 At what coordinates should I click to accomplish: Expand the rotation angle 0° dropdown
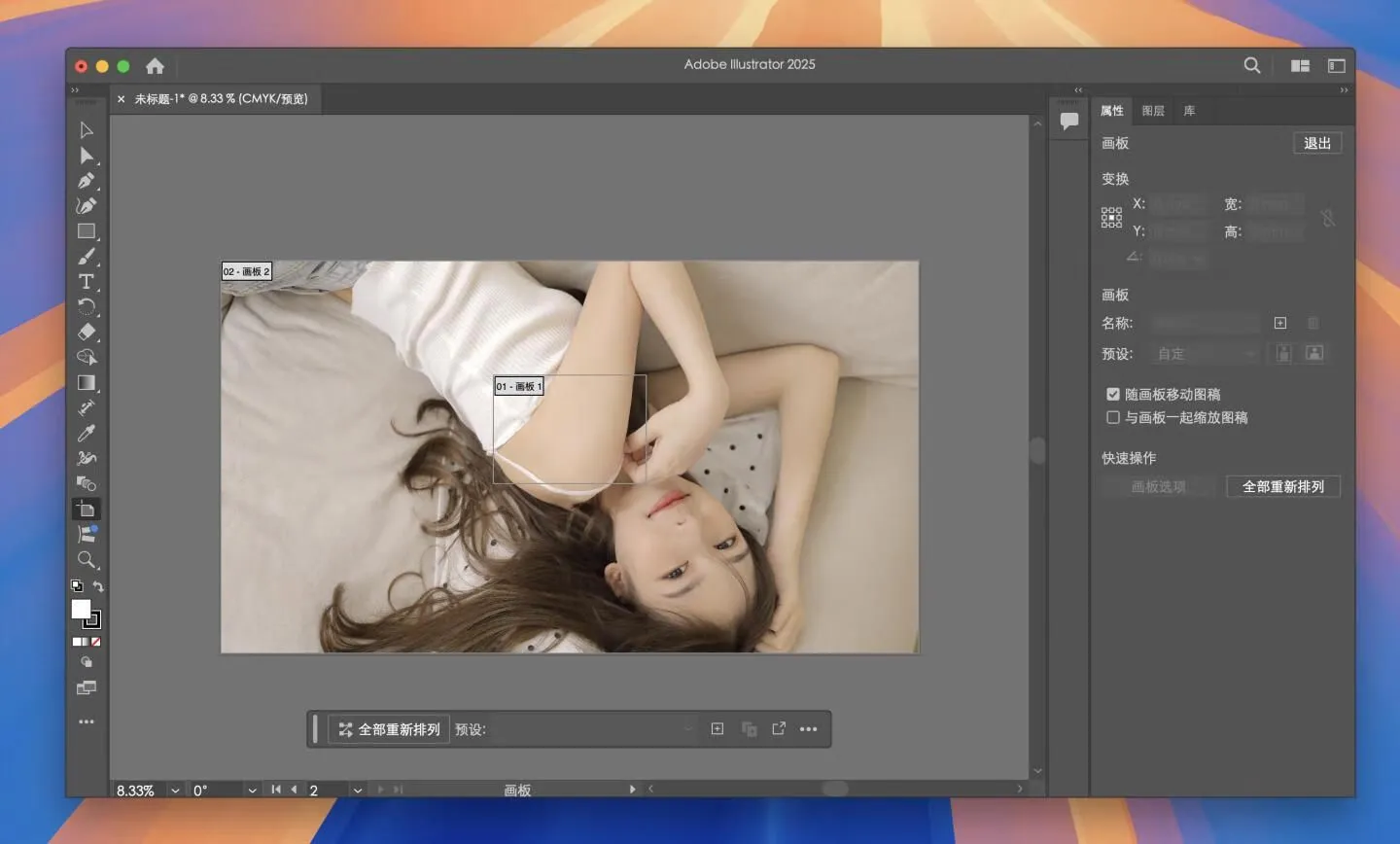252,791
